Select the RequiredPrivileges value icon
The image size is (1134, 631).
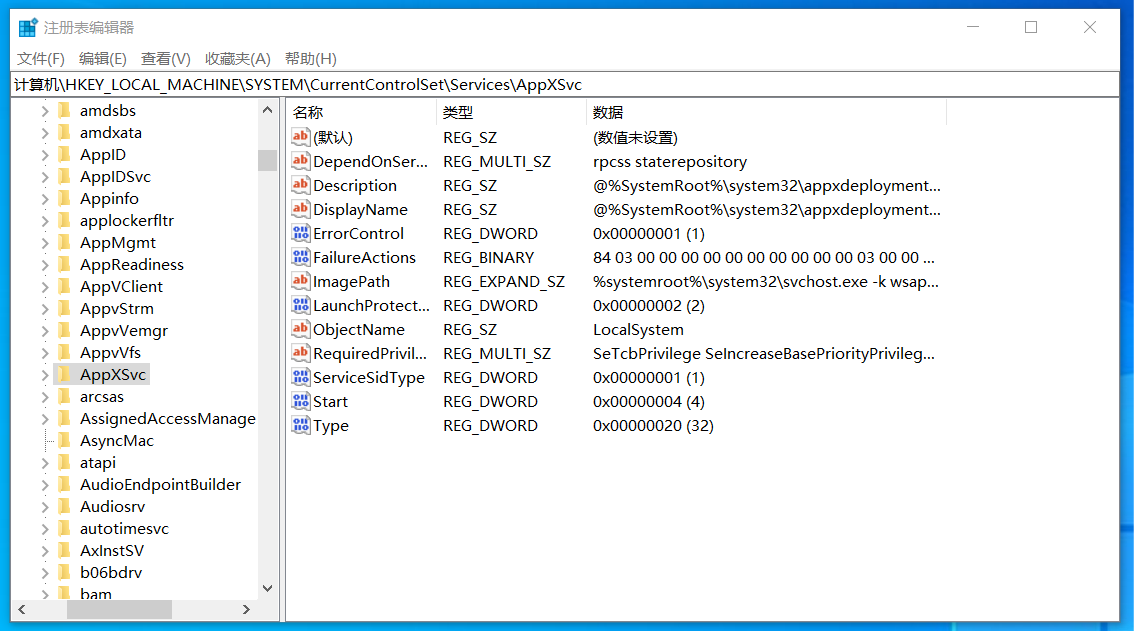[x=300, y=352]
